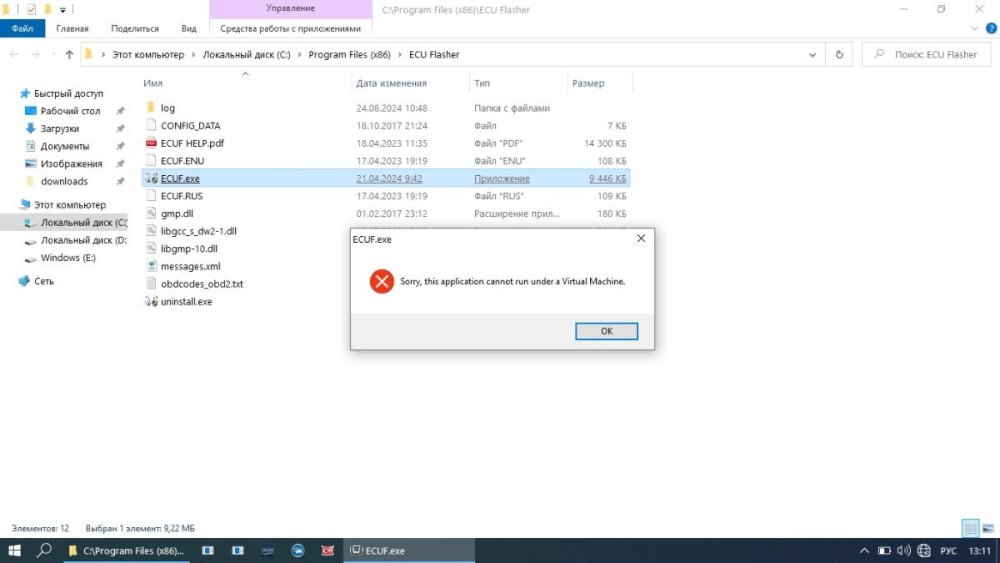Close the ECUF.exe error dialog with X
Image resolution: width=1000 pixels, height=563 pixels.
[641, 239]
